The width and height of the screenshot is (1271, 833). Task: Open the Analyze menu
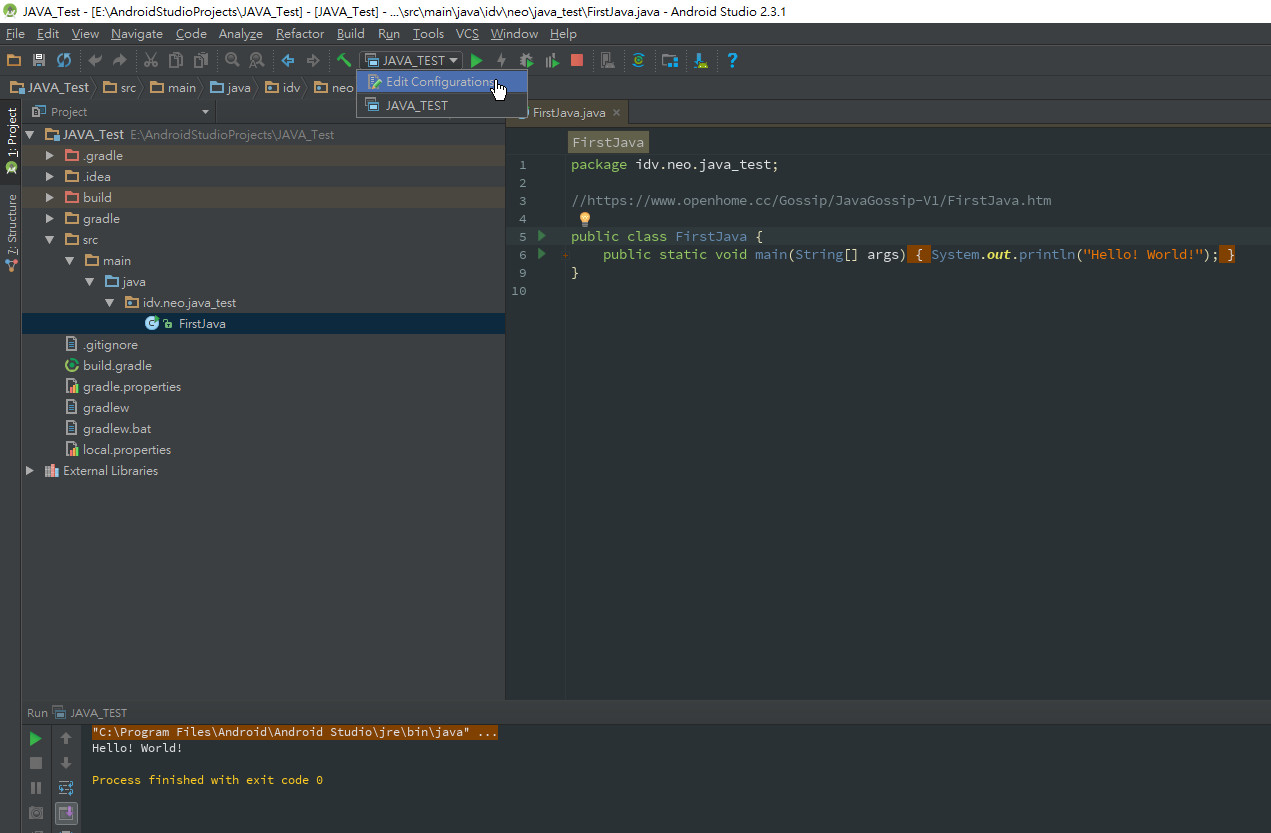pos(240,34)
